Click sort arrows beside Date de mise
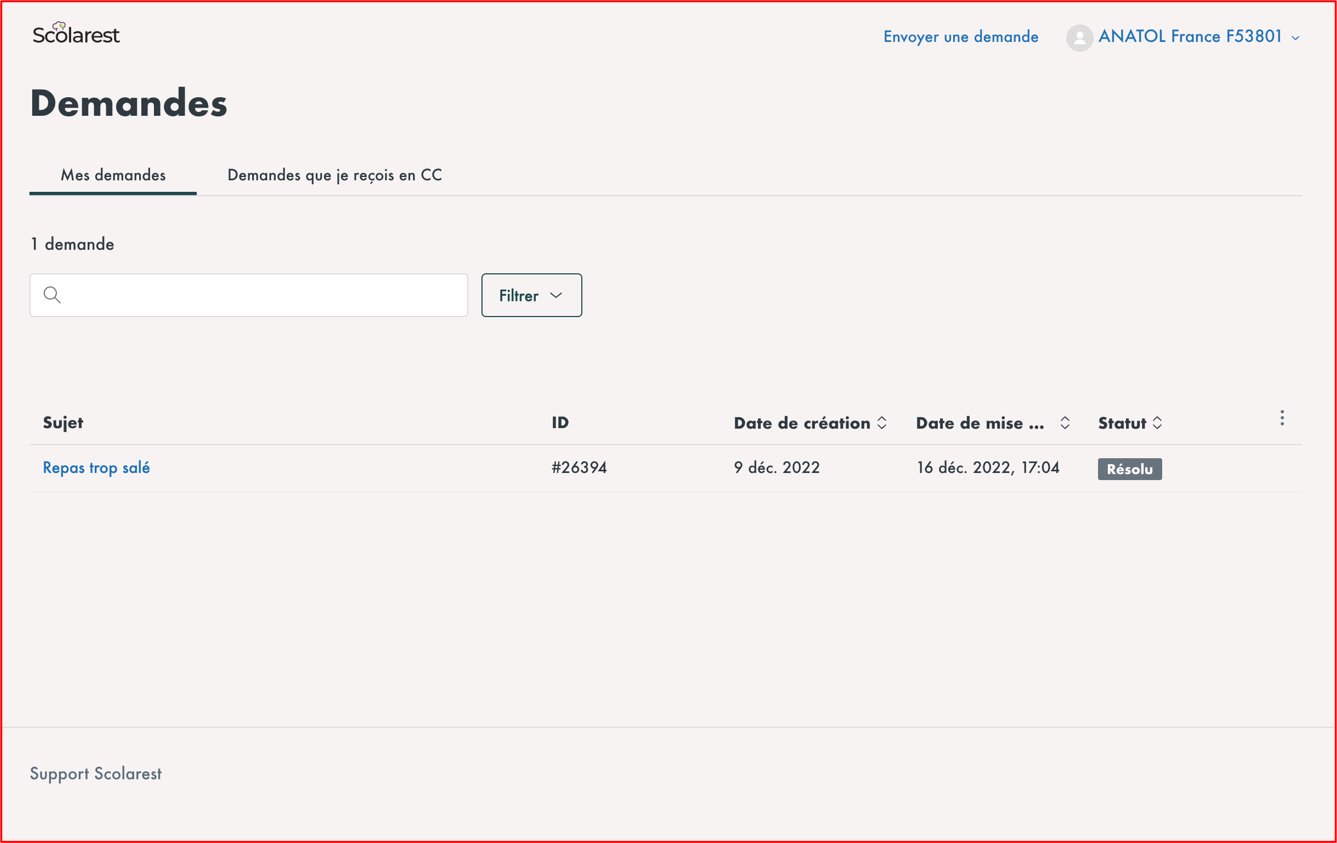 pos(1065,423)
